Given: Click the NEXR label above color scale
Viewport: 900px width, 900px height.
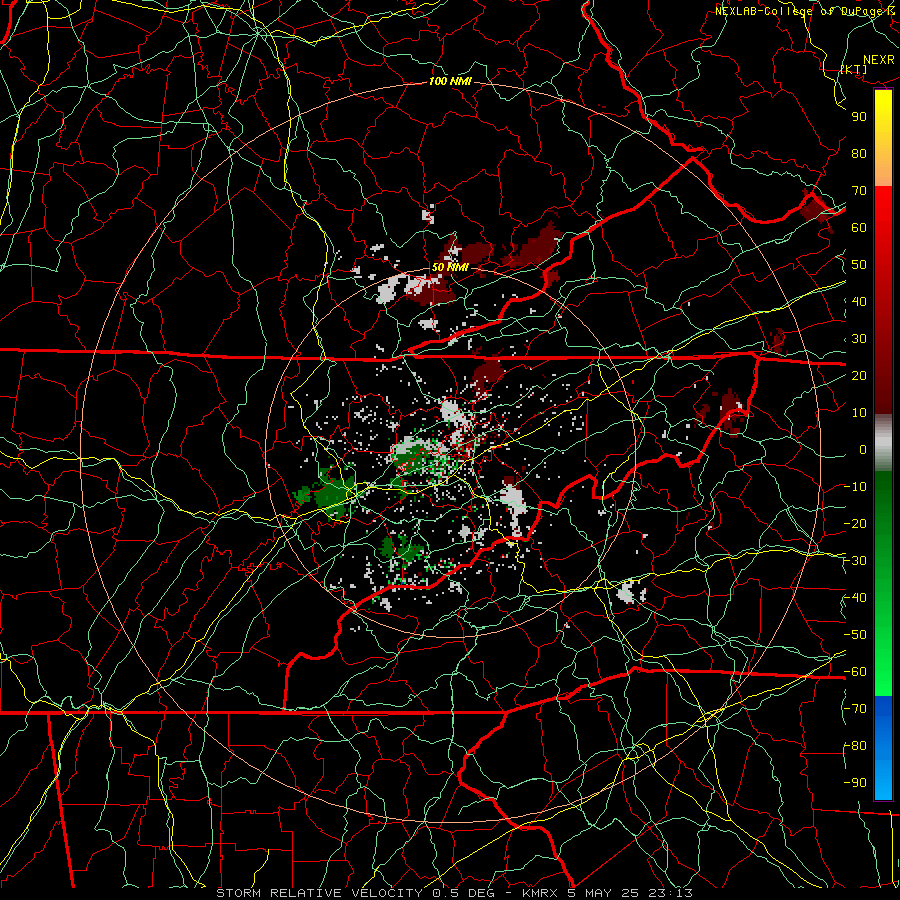Looking at the screenshot, I should coord(879,60).
